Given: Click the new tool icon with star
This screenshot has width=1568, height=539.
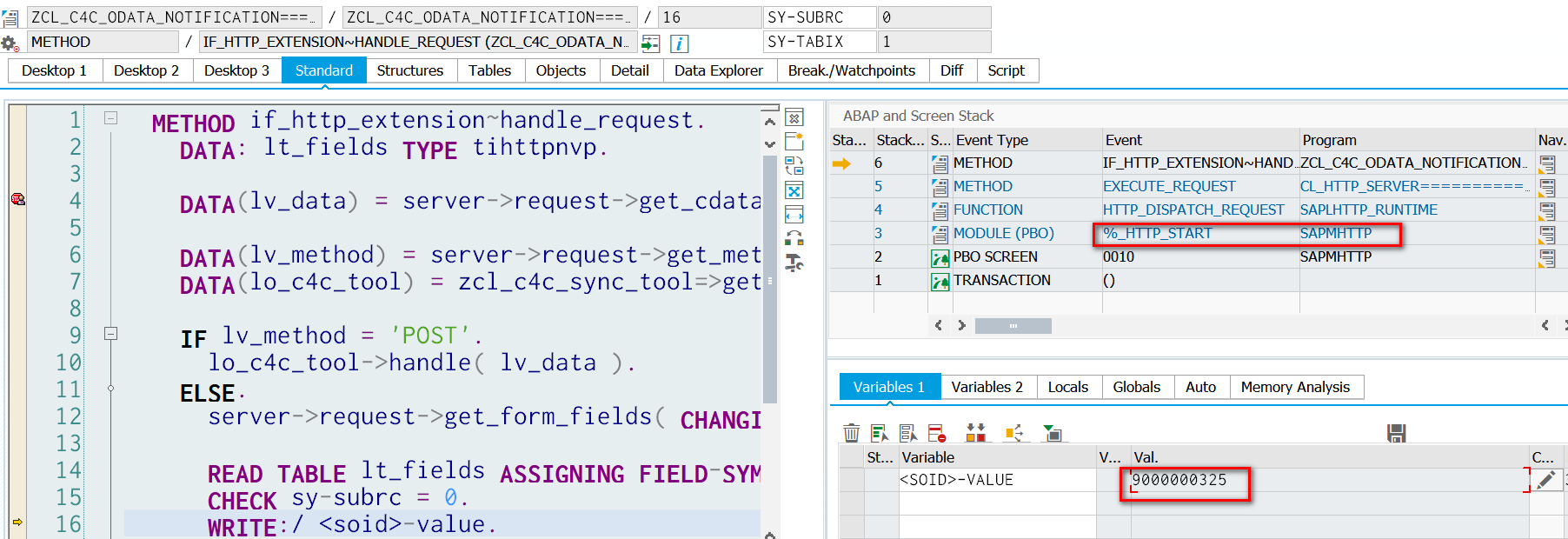Looking at the screenshot, I should click(x=794, y=142).
